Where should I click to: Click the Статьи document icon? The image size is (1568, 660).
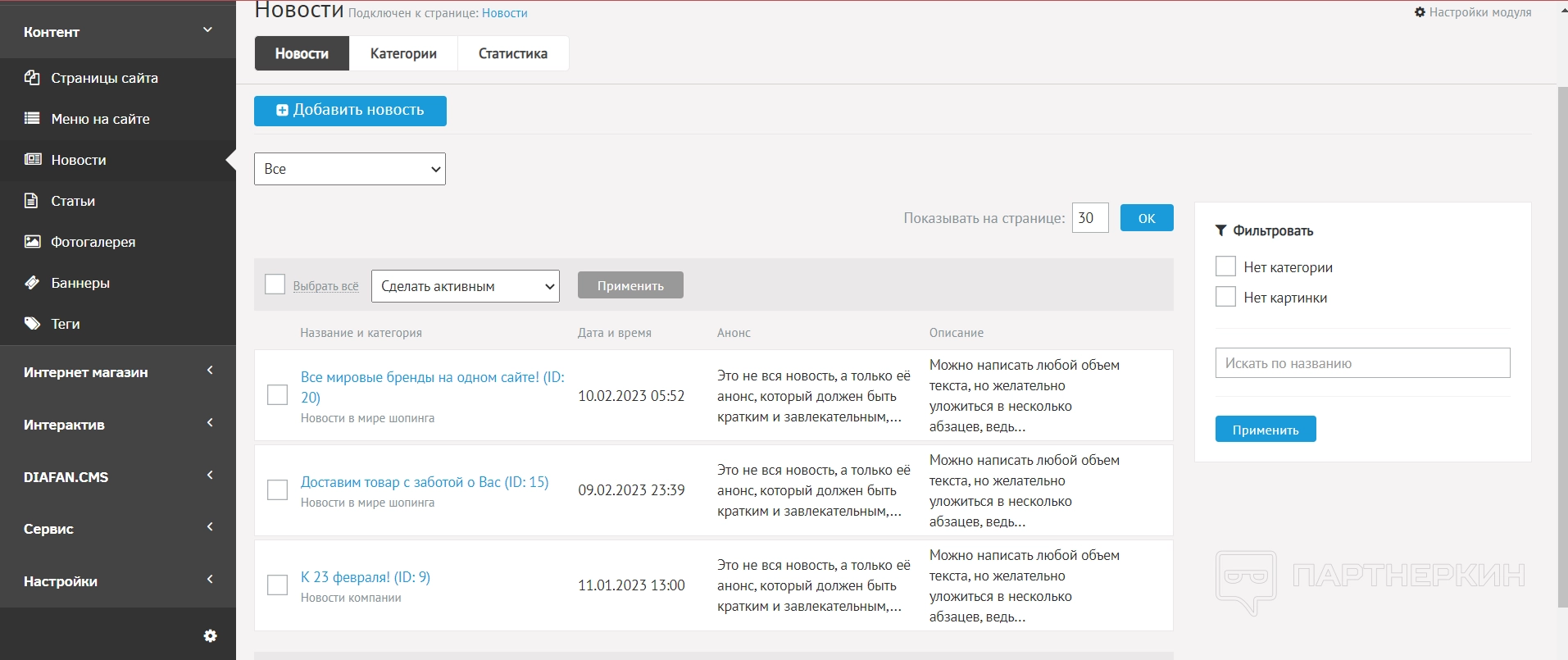click(x=32, y=201)
